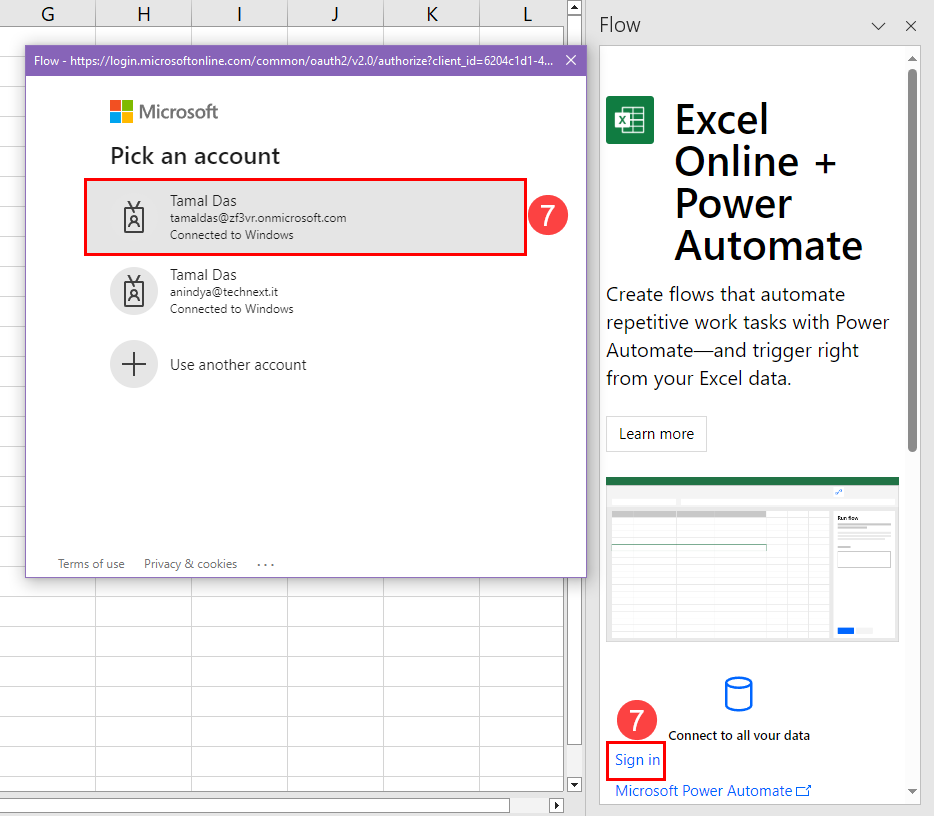Click the 'Pick an account' heading
The image size is (934, 816).
[195, 156]
